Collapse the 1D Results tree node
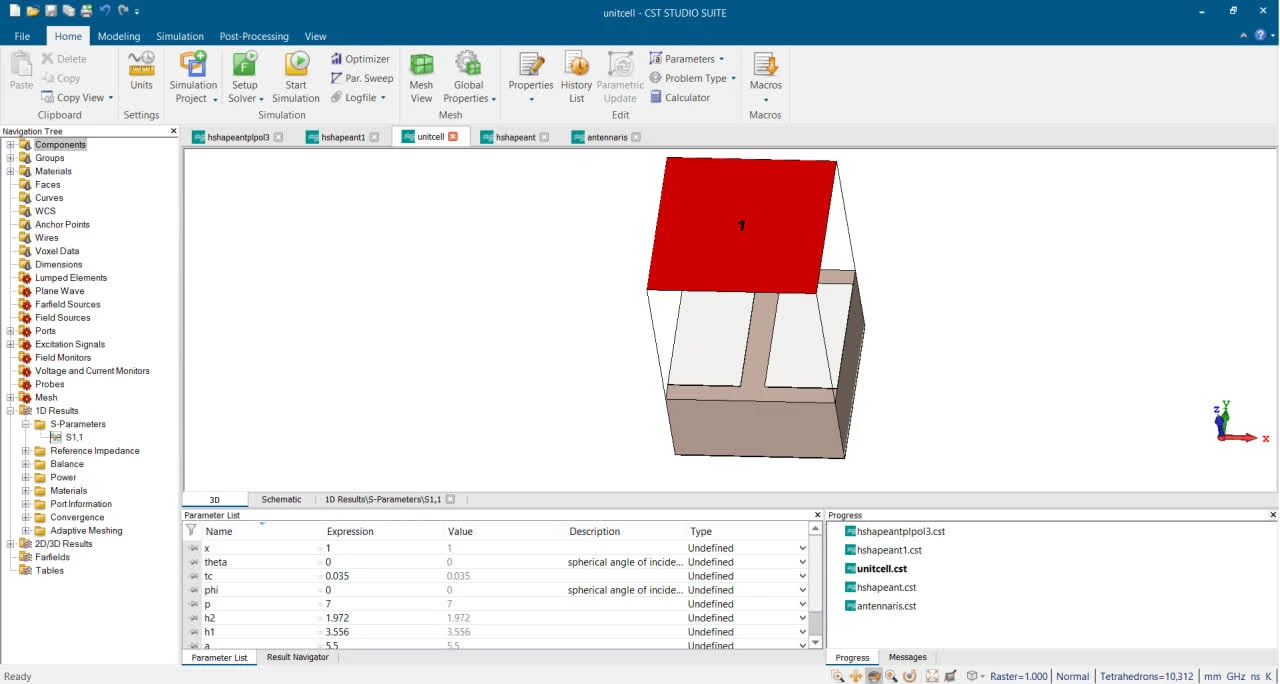 pyautogui.click(x=11, y=411)
